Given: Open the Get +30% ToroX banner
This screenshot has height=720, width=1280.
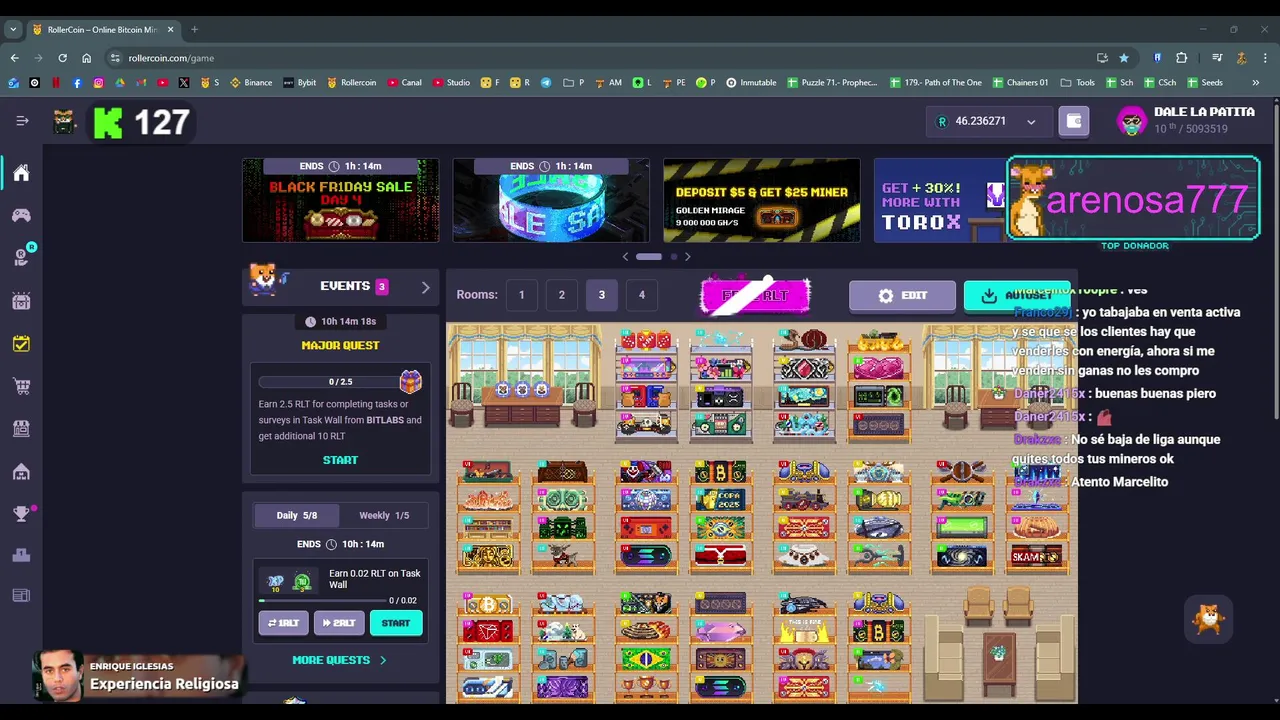Looking at the screenshot, I should tap(940, 200).
